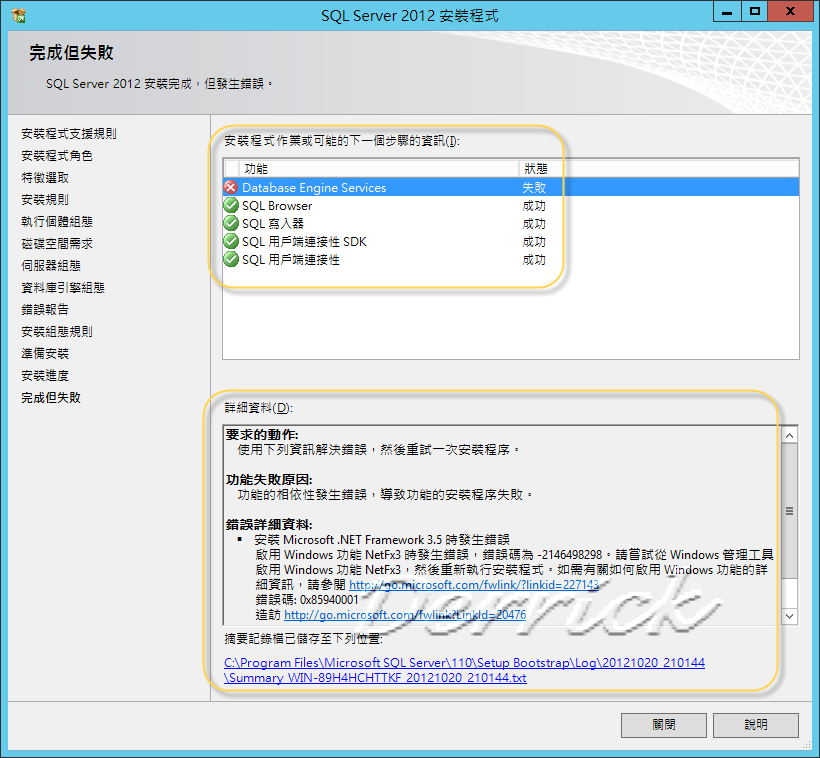
Task: Click the up arrow of the details scrollbar
Action: [789, 435]
